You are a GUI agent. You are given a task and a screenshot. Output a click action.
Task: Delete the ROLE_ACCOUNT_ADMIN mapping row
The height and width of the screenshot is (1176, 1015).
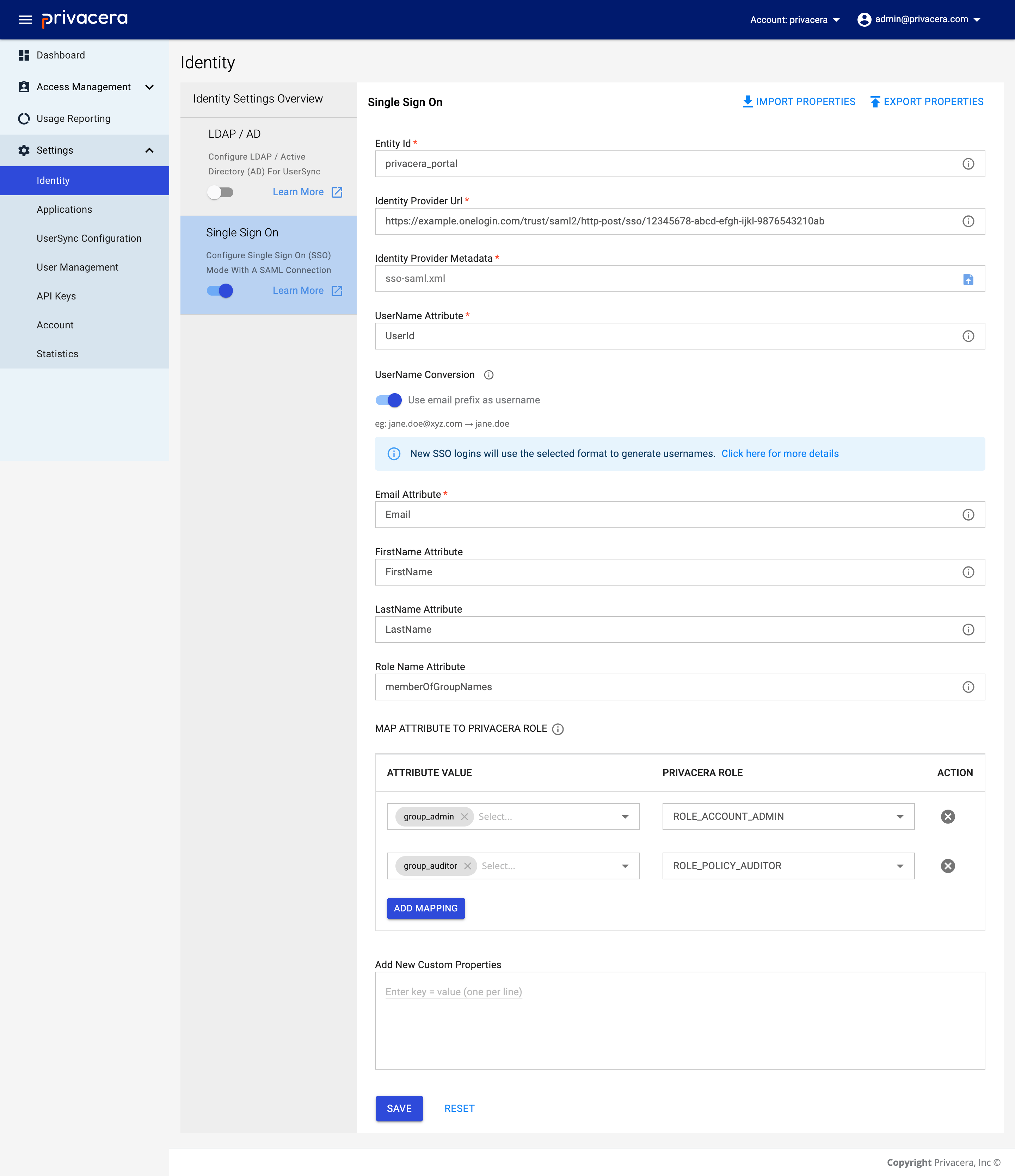click(x=947, y=817)
